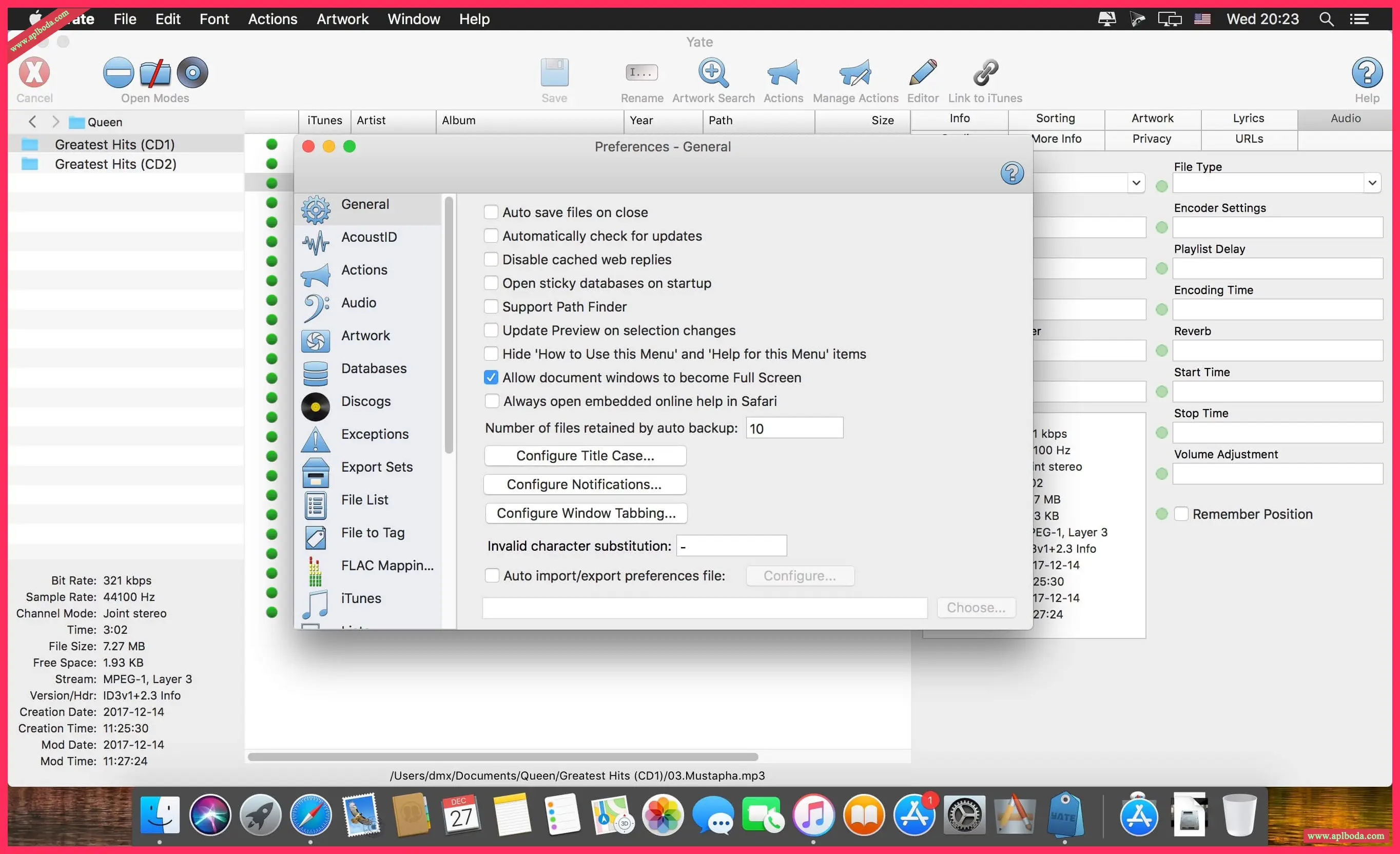Click the Actions megaphone toolbar icon
The height and width of the screenshot is (854, 1400).
pos(783,73)
